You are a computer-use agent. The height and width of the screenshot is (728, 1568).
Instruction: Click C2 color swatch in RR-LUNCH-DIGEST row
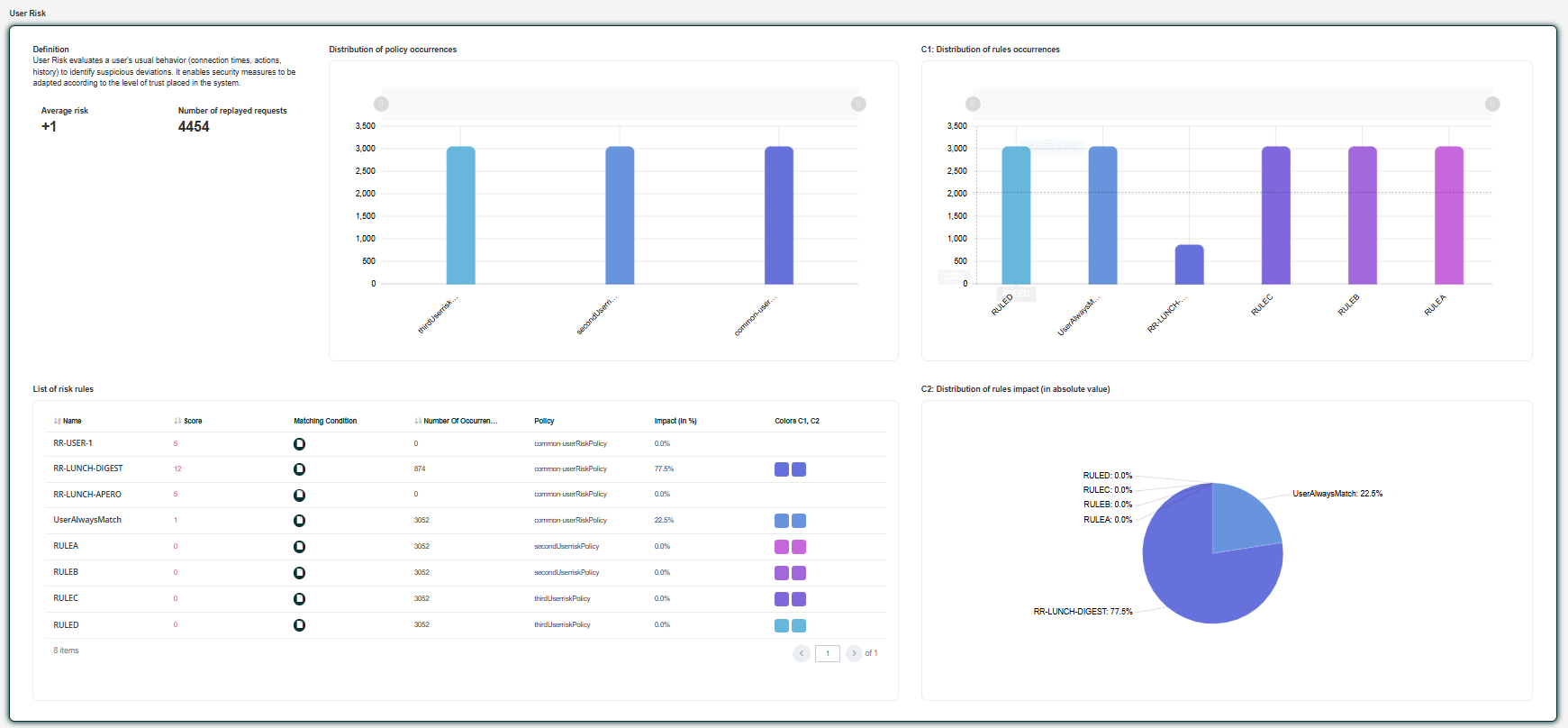point(799,469)
